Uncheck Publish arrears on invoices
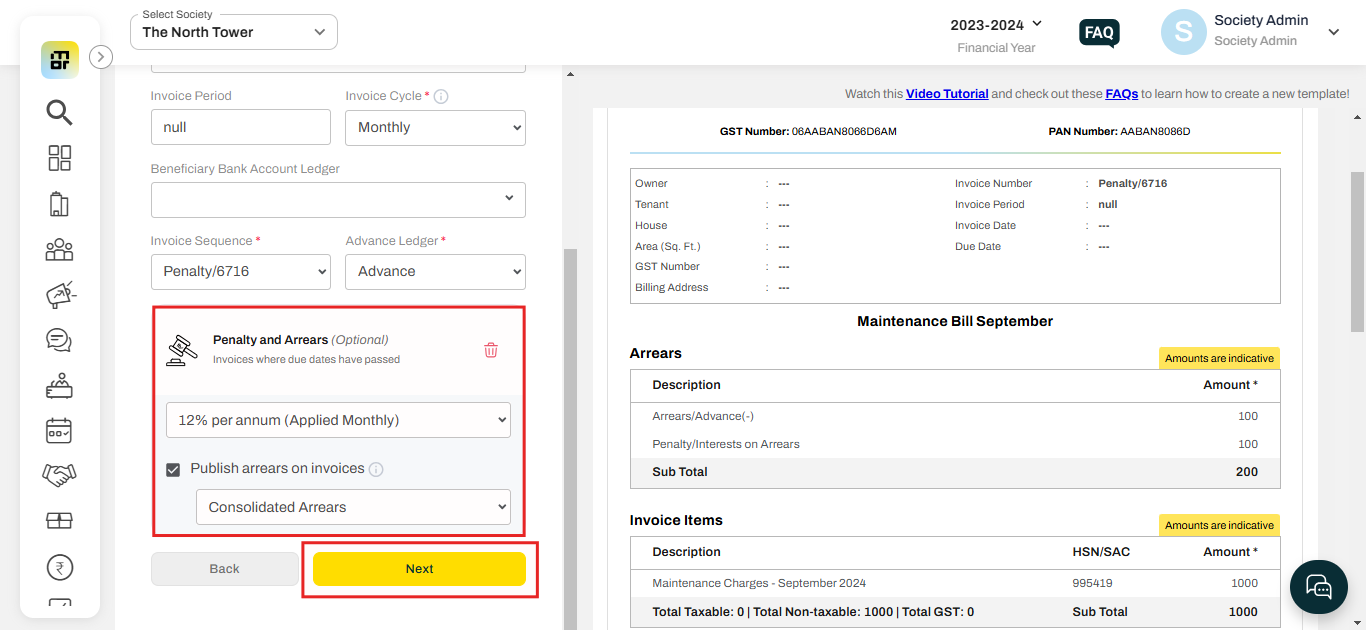The width and height of the screenshot is (1366, 630). point(173,468)
